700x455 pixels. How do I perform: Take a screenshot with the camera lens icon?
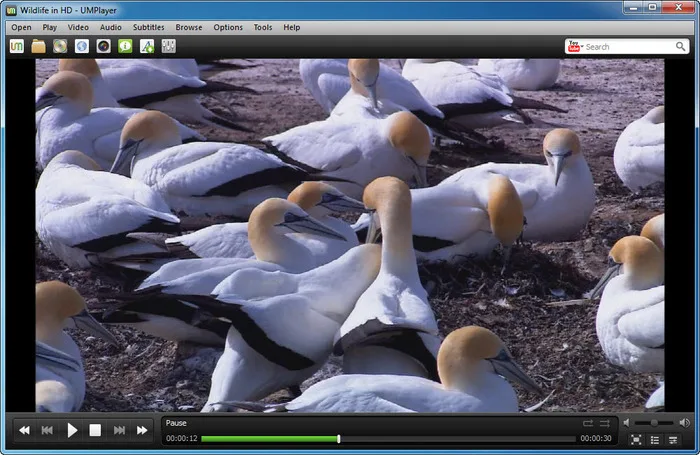(104, 46)
